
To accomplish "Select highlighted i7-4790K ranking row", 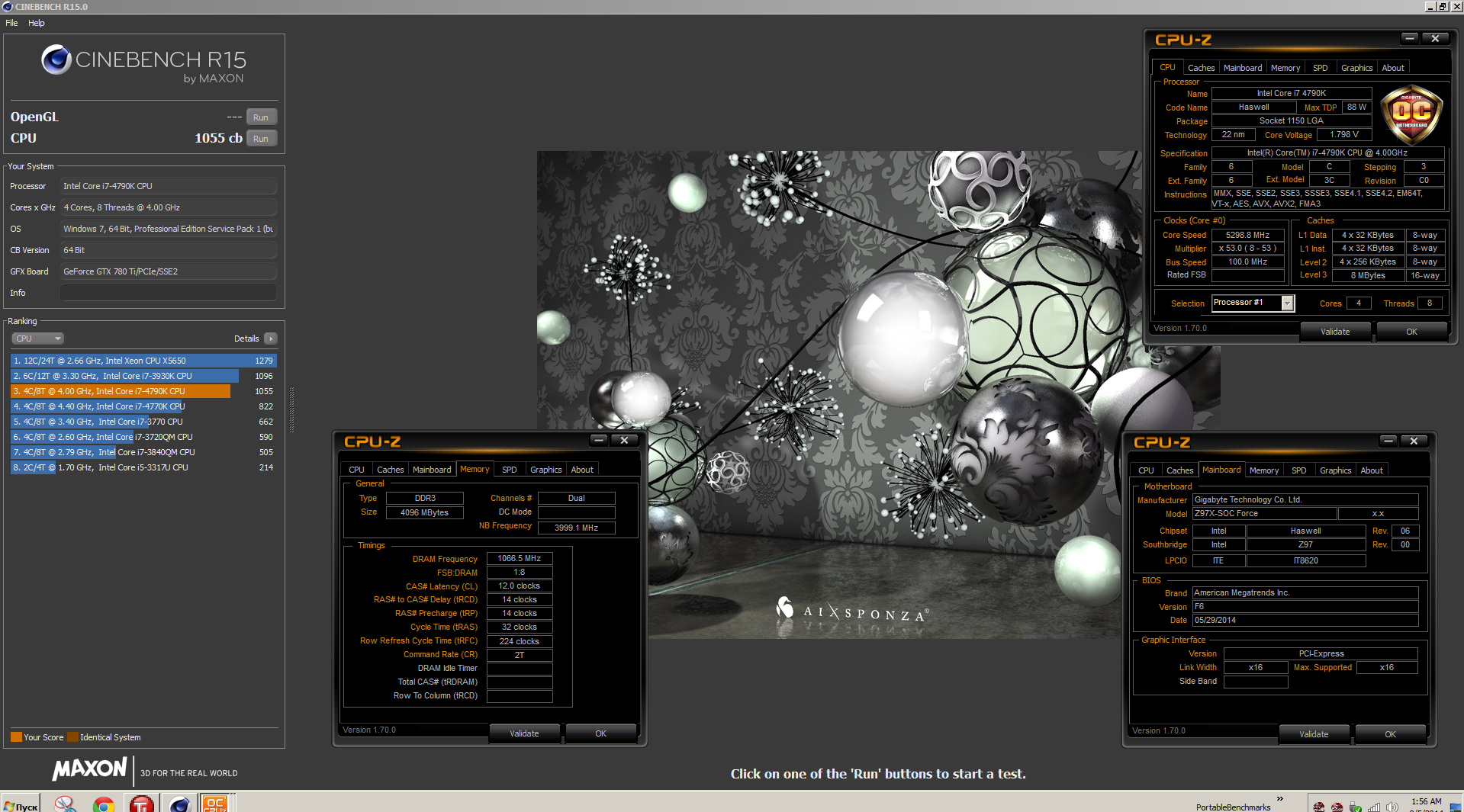I will [143, 391].
